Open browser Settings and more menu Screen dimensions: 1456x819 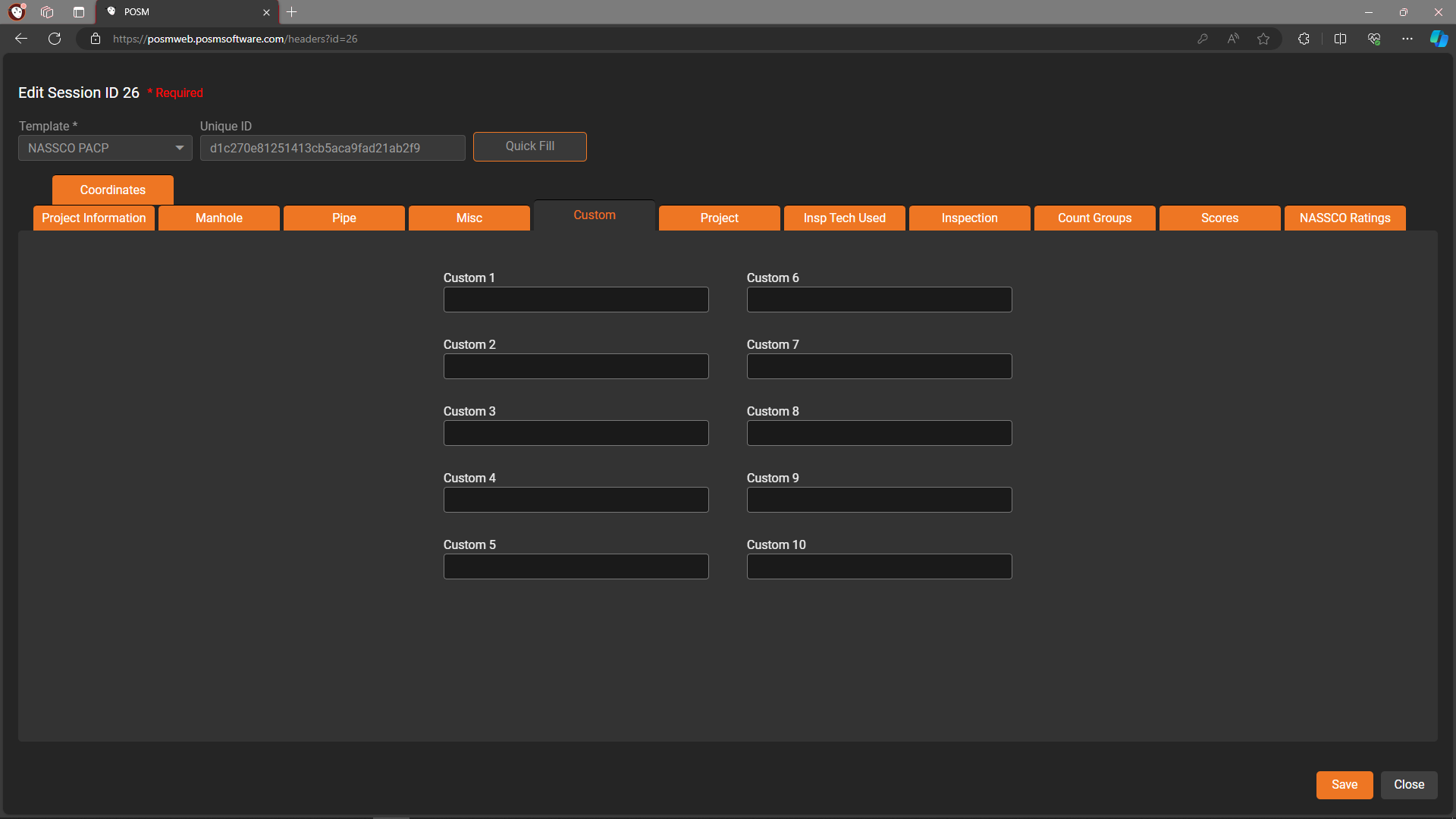pyautogui.click(x=1407, y=39)
